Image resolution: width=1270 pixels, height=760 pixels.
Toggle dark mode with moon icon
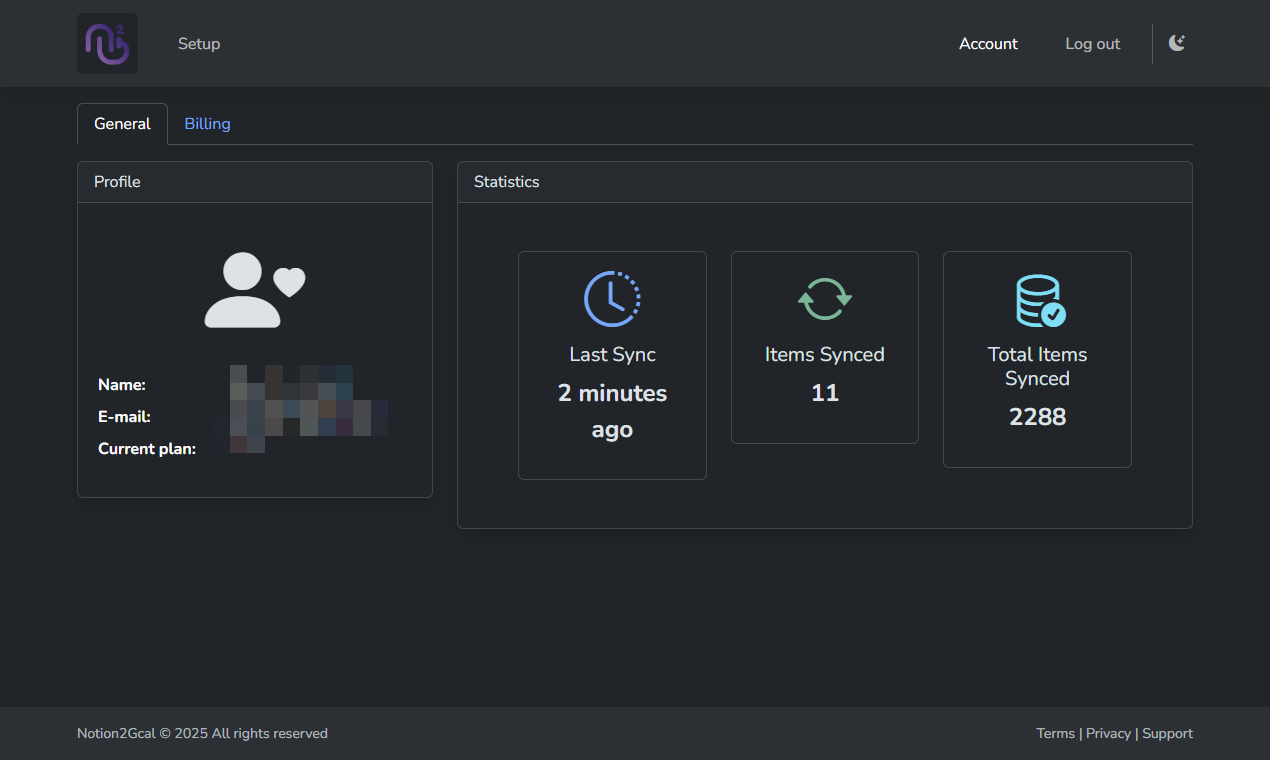coord(1177,43)
